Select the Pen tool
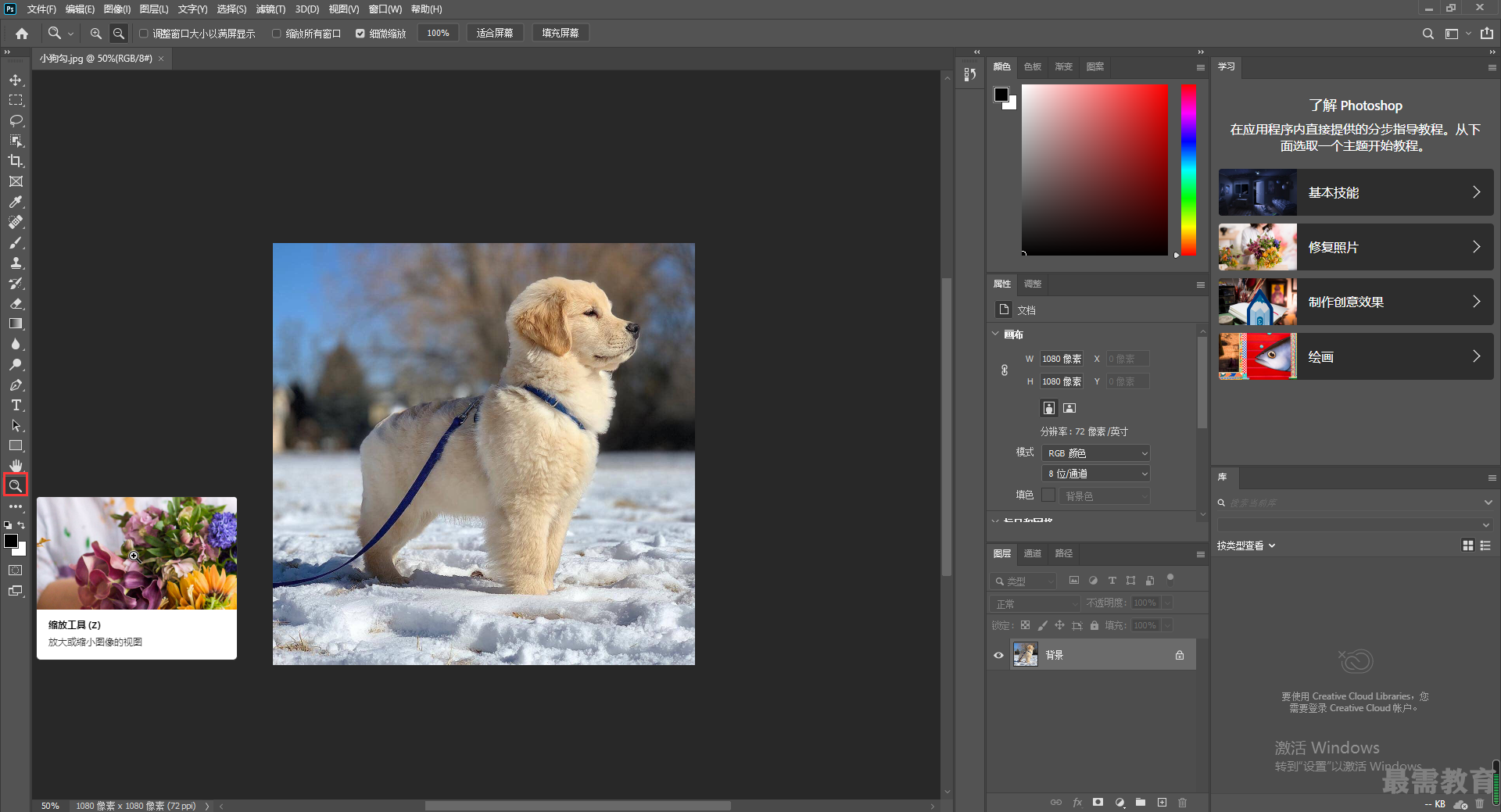 (x=16, y=385)
